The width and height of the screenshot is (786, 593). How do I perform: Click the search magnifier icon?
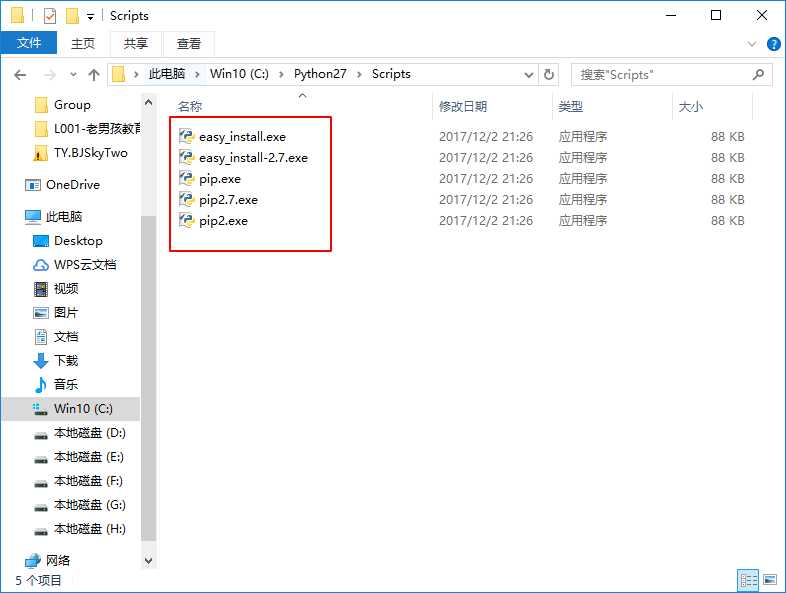click(758, 74)
